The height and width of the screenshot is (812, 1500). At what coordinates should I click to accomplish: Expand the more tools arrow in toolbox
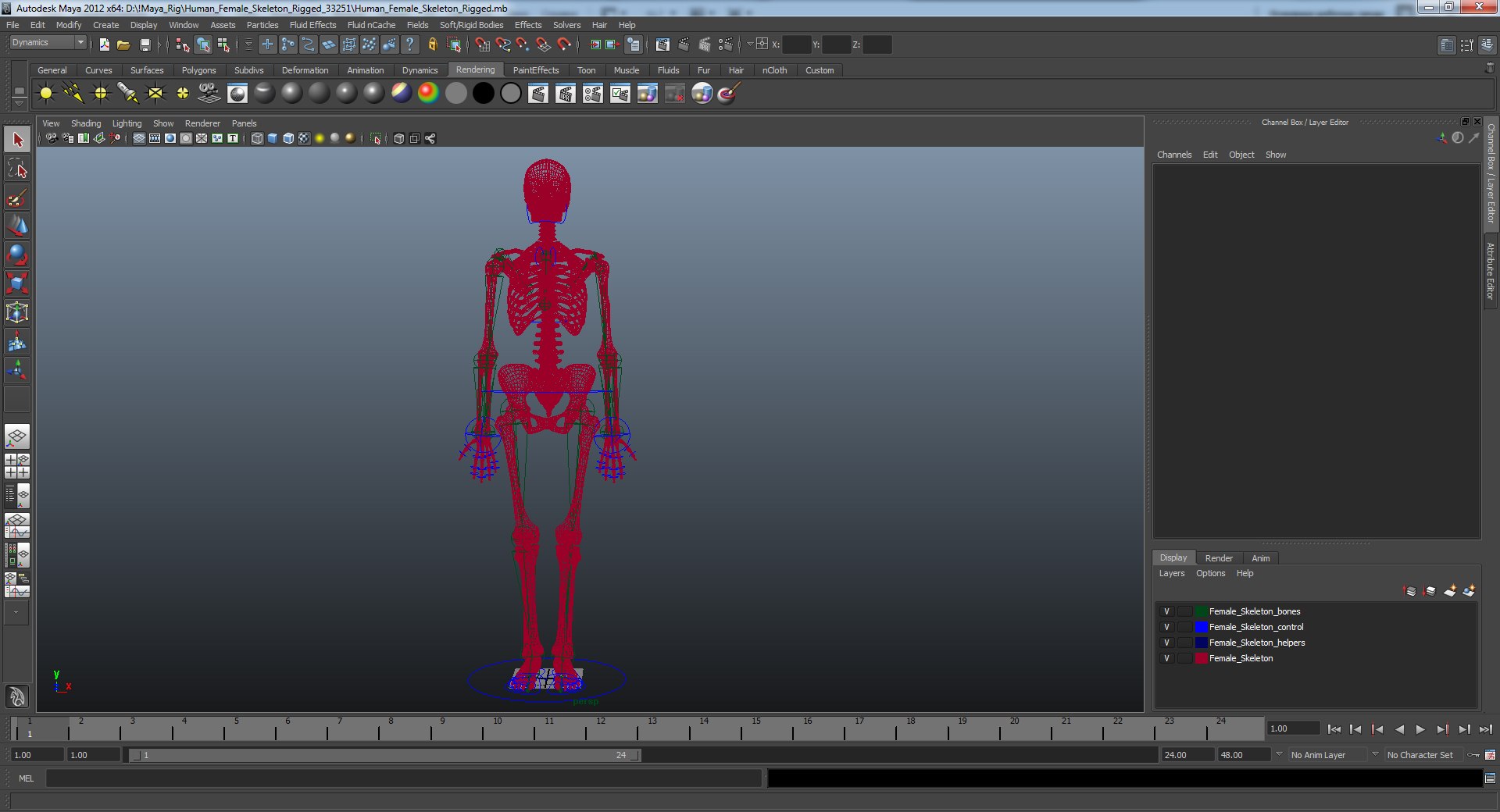[16, 614]
